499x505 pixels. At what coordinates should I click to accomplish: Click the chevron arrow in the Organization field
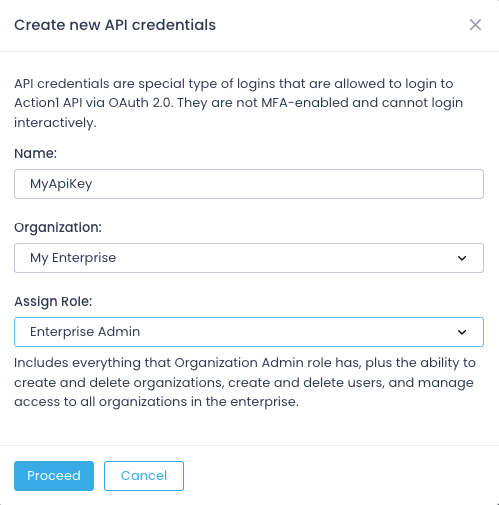[462, 258]
